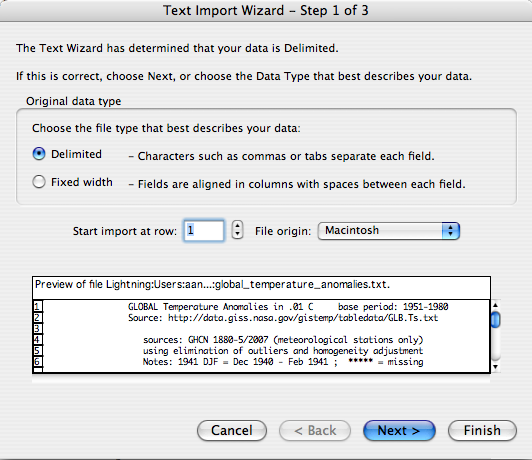Open the File origin Macintosh dropdown
This screenshot has width=532, height=460.
pos(389,231)
